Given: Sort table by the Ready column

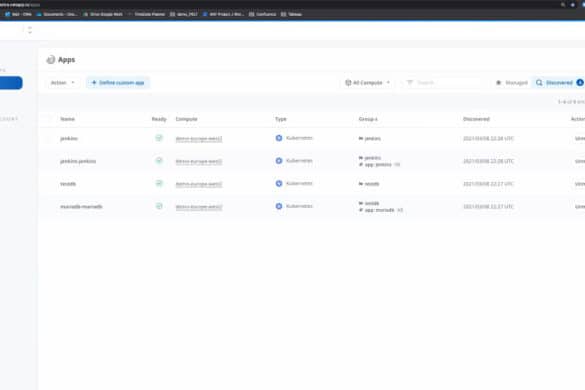Looking at the screenshot, I should pos(159,119).
